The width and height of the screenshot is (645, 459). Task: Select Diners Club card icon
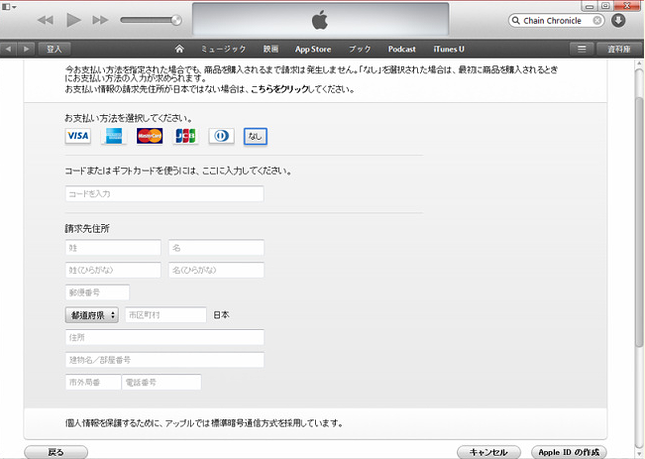pyautogui.click(x=220, y=136)
